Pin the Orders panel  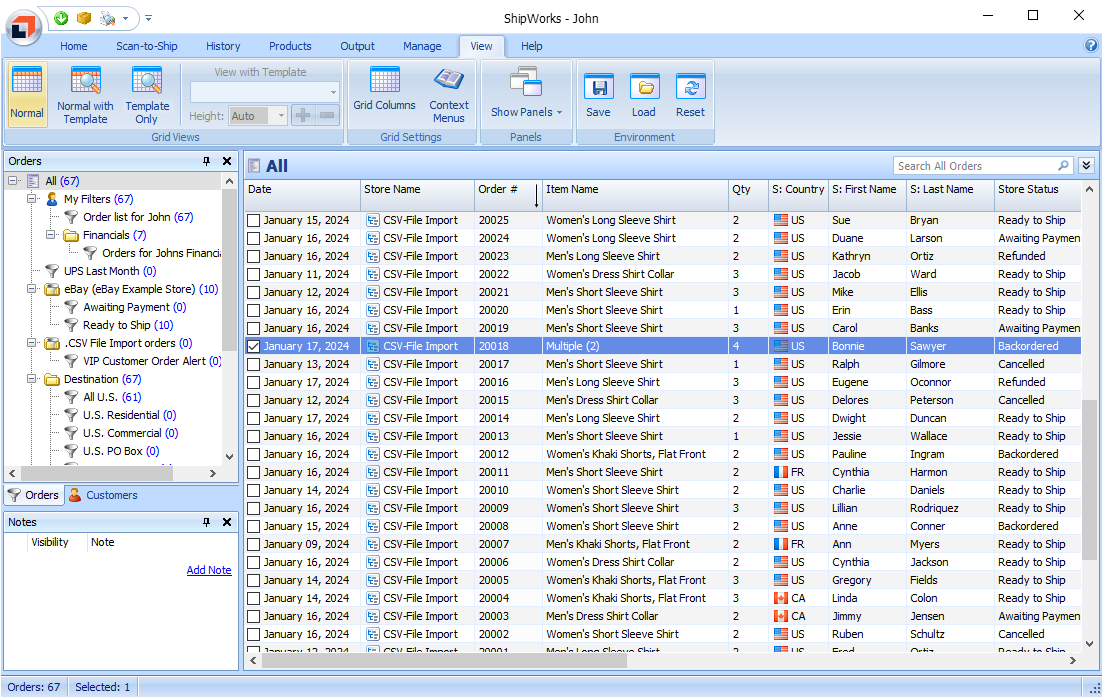click(206, 161)
